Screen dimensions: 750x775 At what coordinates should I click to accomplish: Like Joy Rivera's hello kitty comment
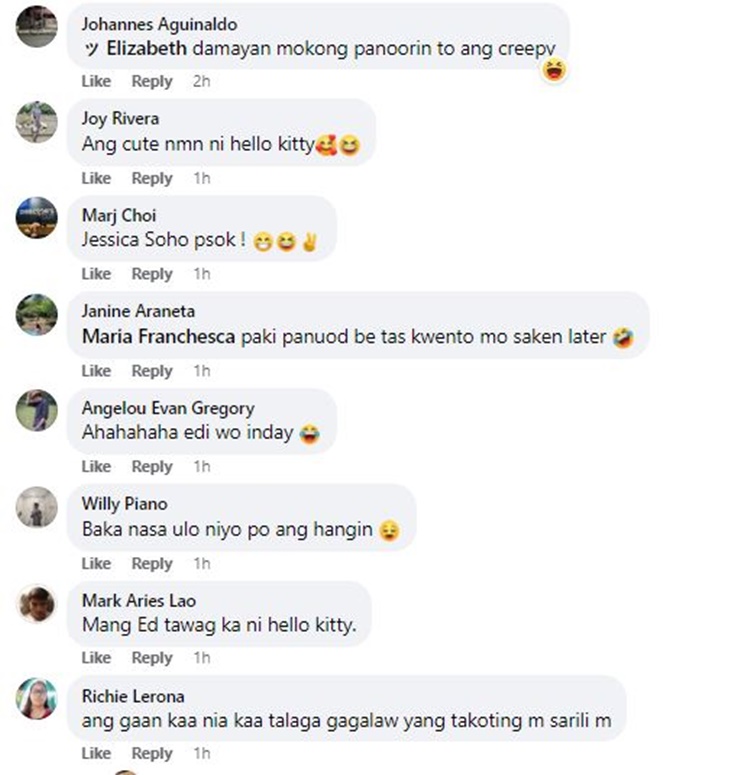tap(96, 178)
